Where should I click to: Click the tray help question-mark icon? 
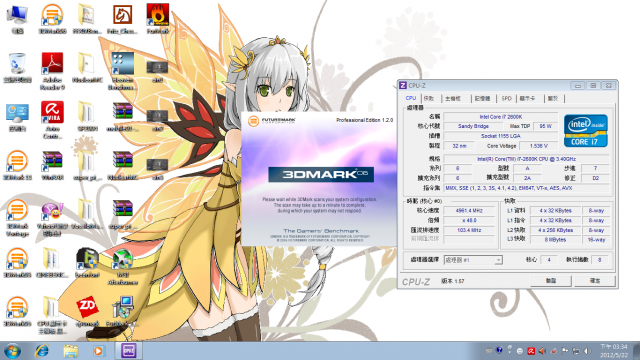click(x=499, y=350)
